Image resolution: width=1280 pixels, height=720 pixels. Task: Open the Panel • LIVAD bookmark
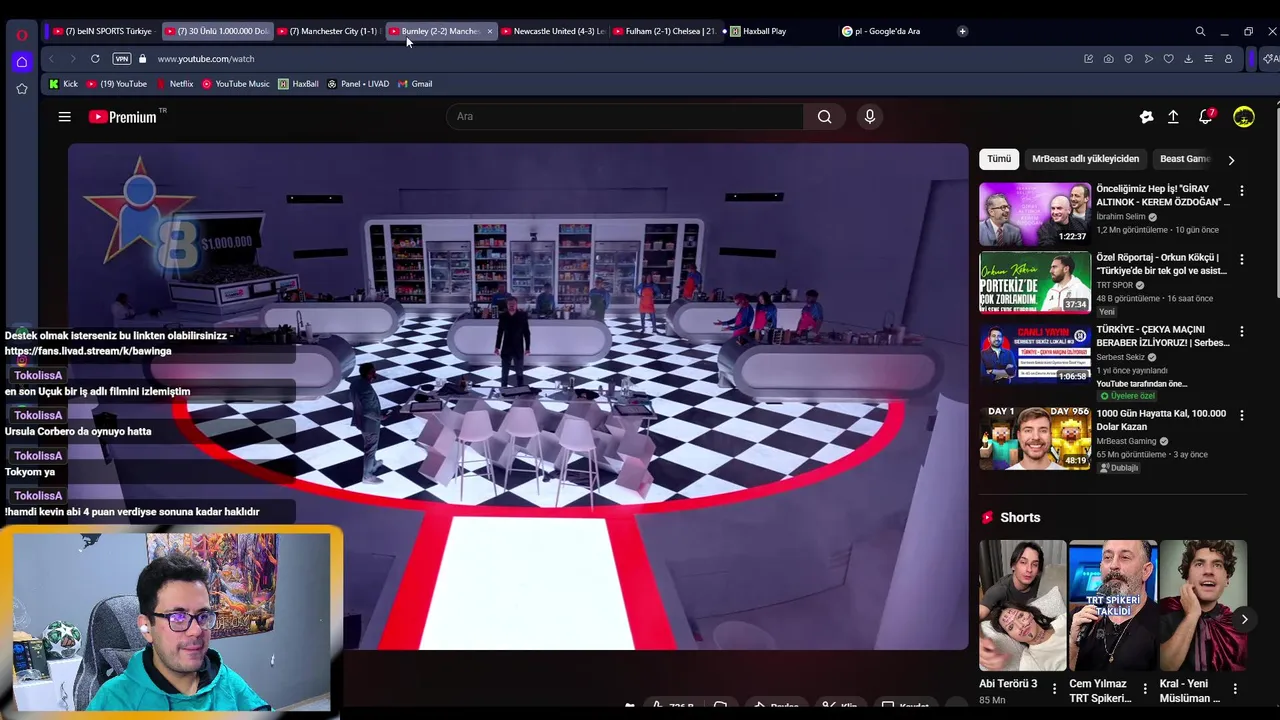click(358, 84)
